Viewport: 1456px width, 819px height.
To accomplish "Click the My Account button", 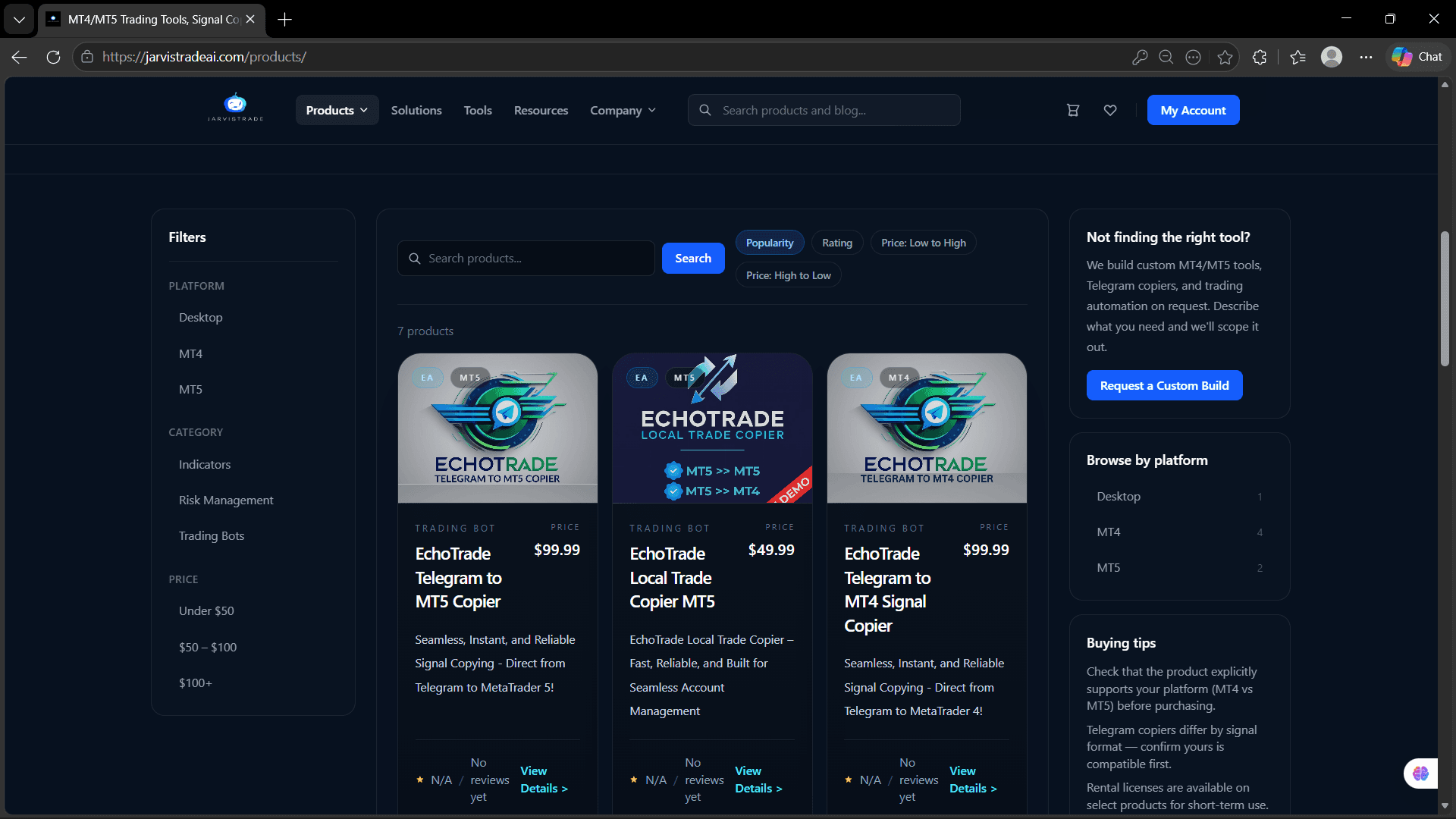I will click(x=1193, y=111).
